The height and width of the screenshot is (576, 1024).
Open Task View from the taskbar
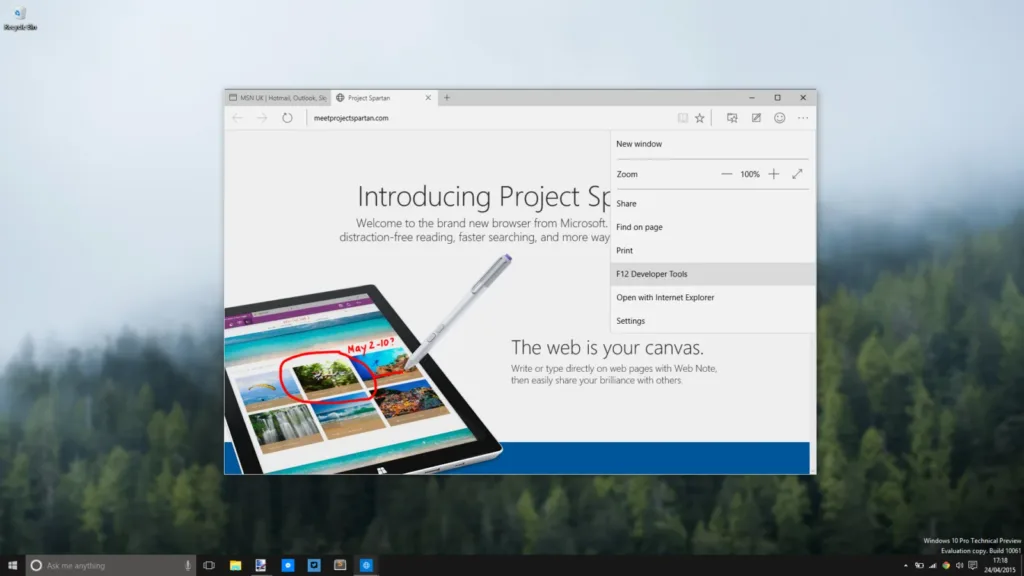point(209,566)
